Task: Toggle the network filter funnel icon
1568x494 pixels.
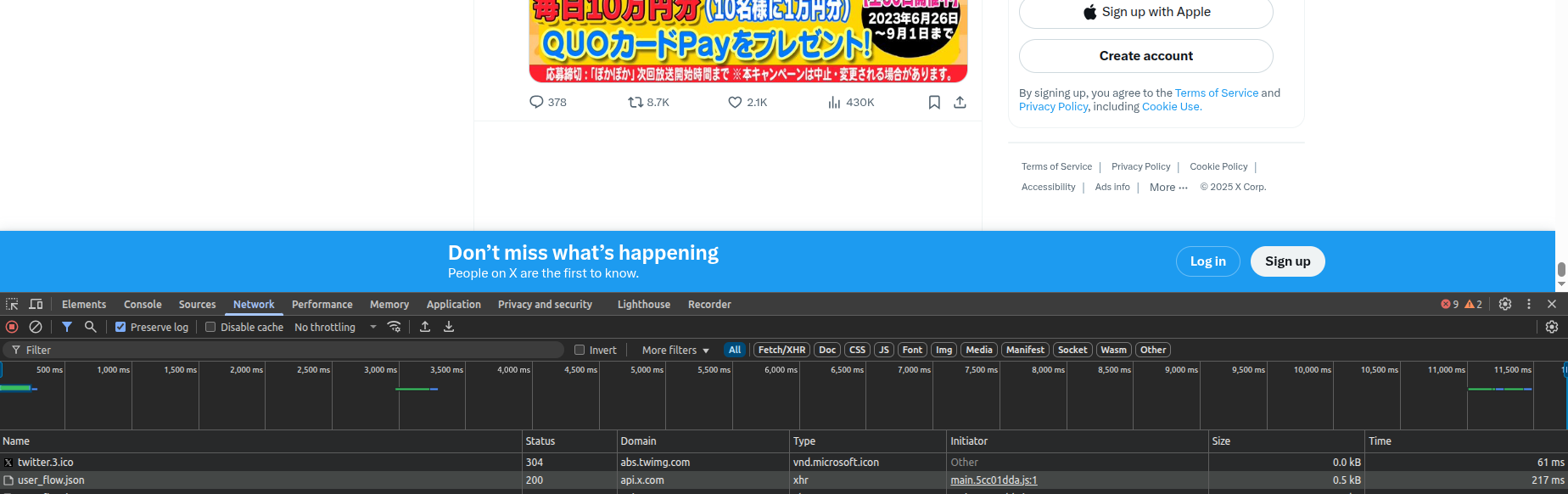Action: (x=67, y=327)
